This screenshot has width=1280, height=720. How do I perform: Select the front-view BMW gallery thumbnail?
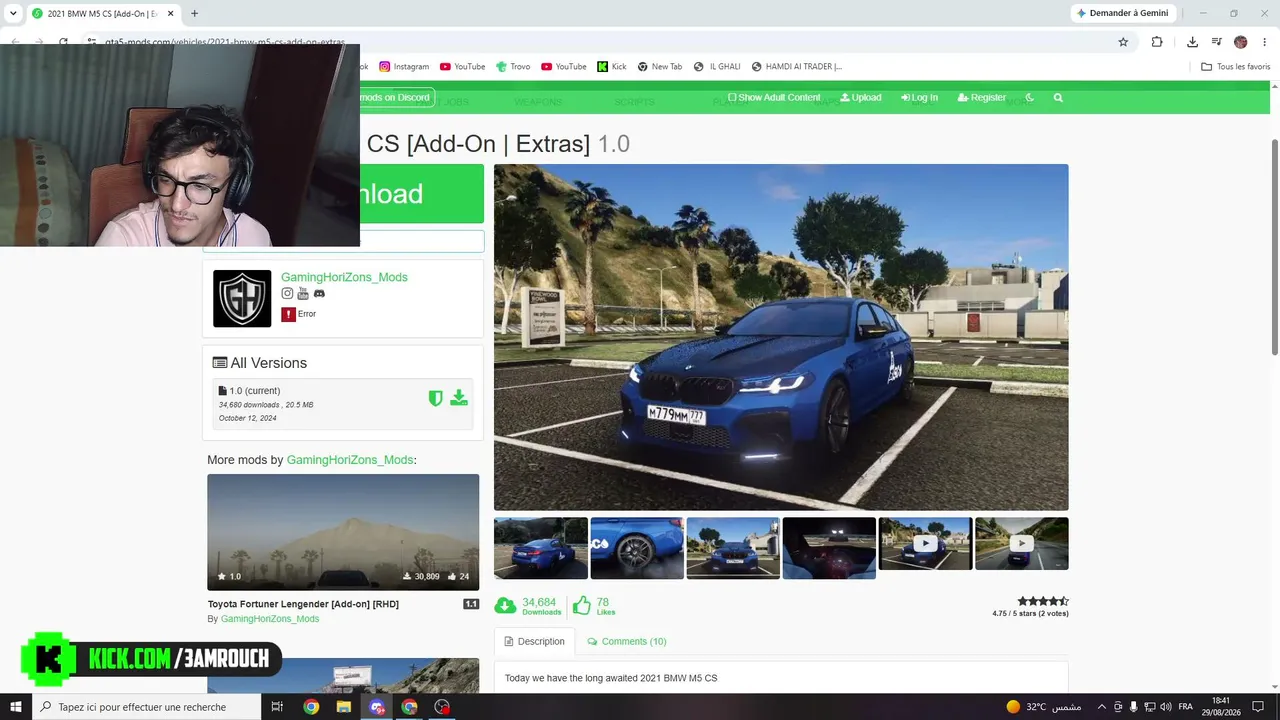coord(733,548)
